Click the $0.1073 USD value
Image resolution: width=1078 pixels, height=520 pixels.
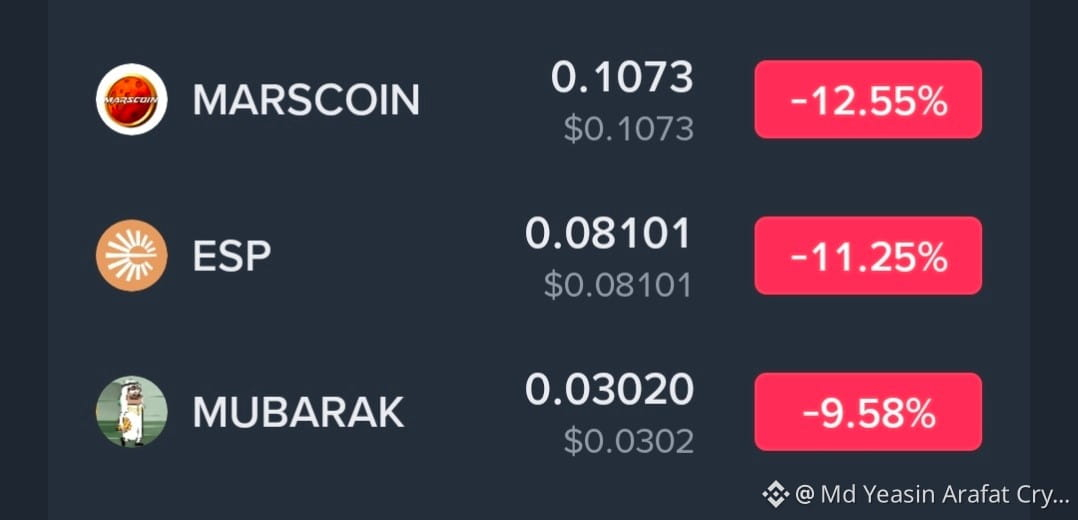(x=628, y=129)
